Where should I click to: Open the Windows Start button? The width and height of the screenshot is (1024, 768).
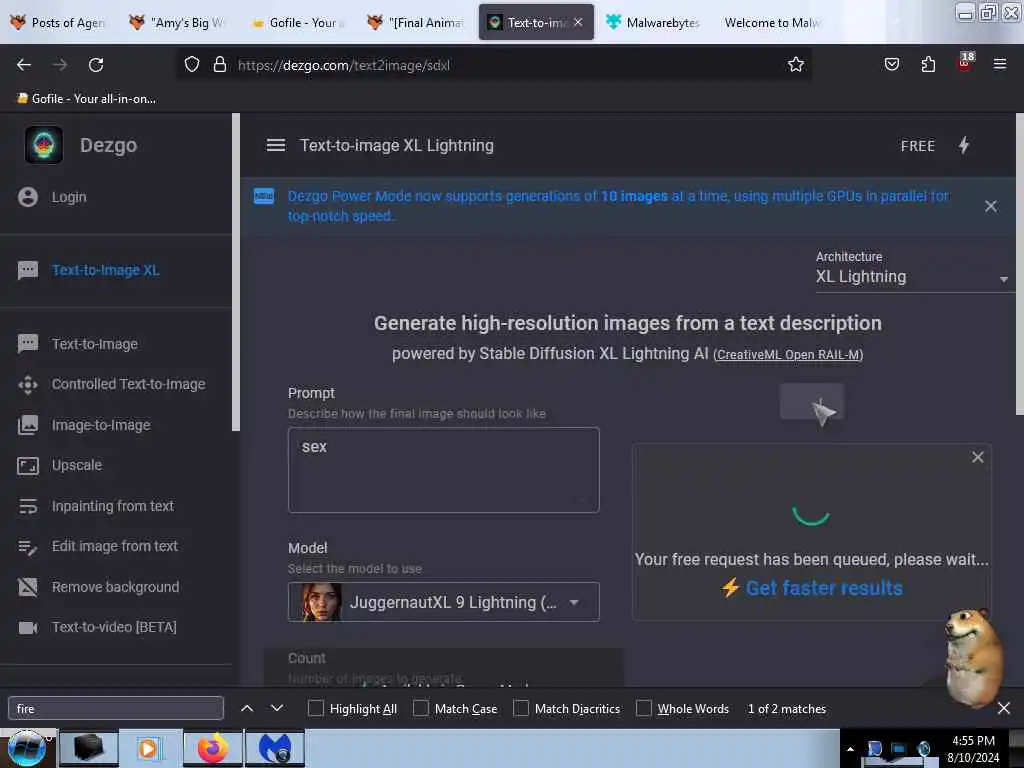pyautogui.click(x=27, y=748)
